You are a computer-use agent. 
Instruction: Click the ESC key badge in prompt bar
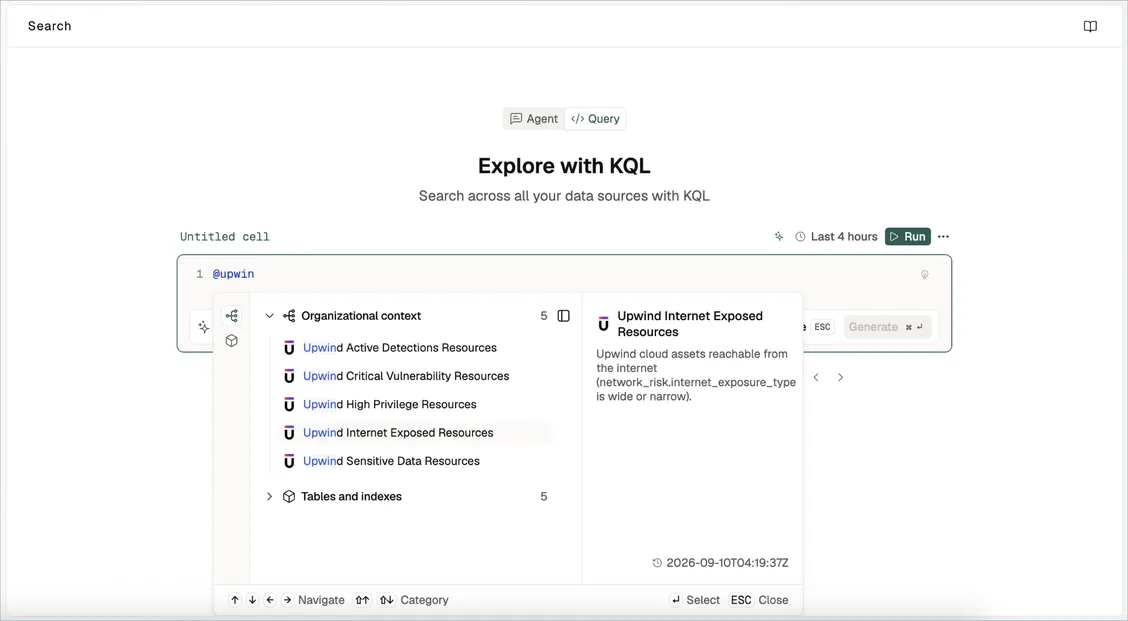coord(822,327)
